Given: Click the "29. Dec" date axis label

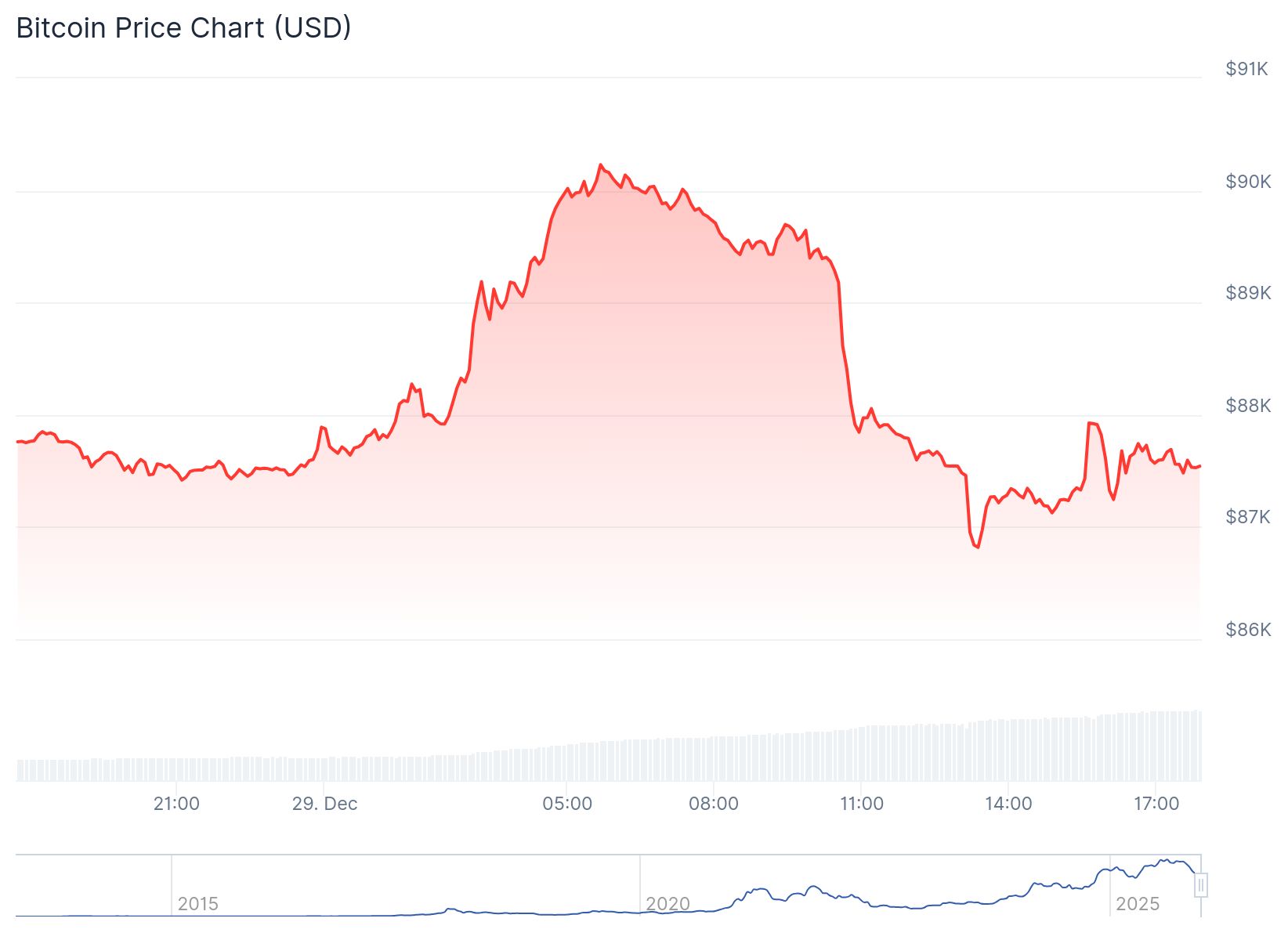Looking at the screenshot, I should [x=324, y=804].
